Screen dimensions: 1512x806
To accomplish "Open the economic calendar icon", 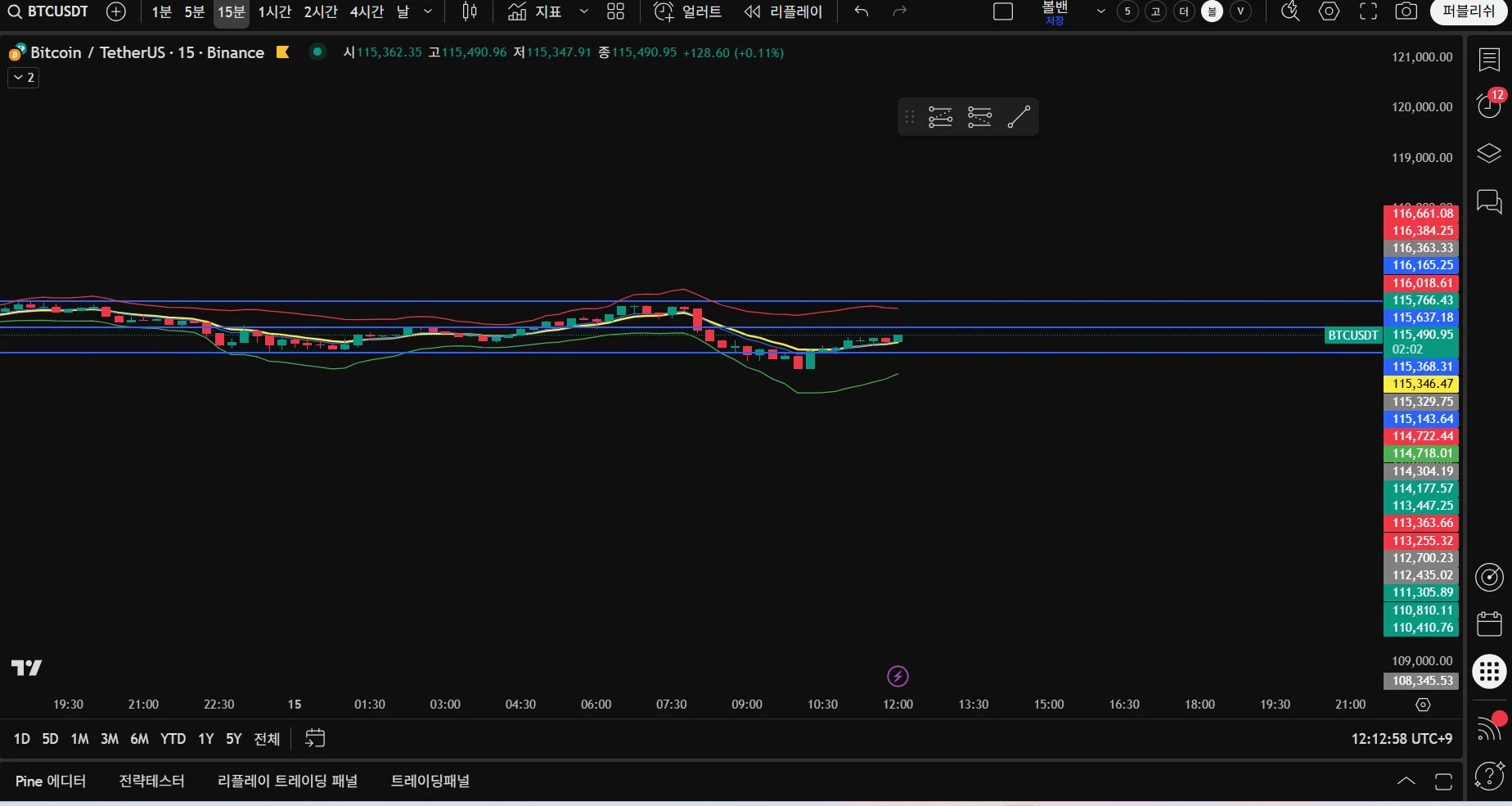I will 1489,624.
